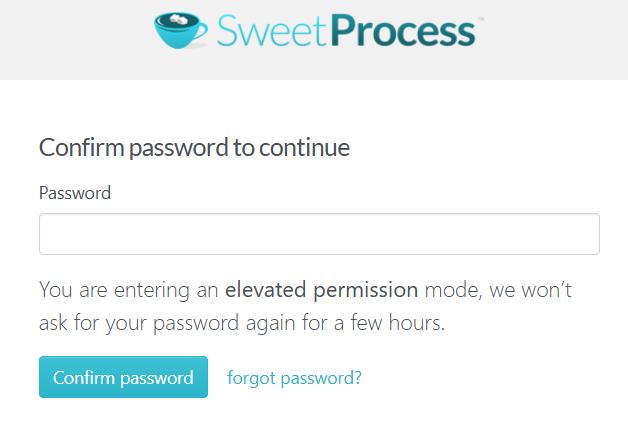Click the bold "elevated permission" text
Image resolution: width=628 pixels, height=426 pixels.
(321, 290)
